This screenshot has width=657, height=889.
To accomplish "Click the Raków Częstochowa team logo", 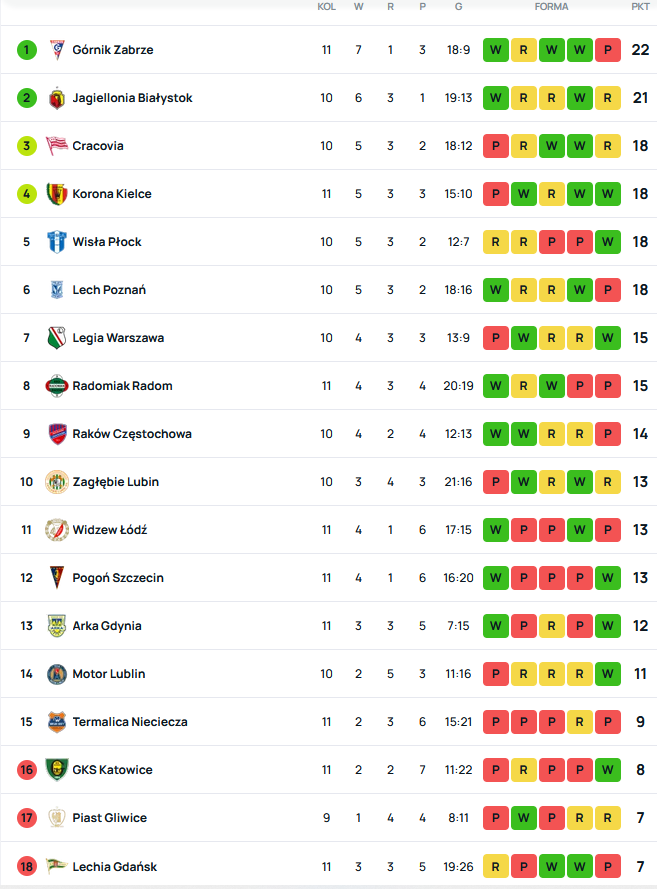I will (x=57, y=434).
